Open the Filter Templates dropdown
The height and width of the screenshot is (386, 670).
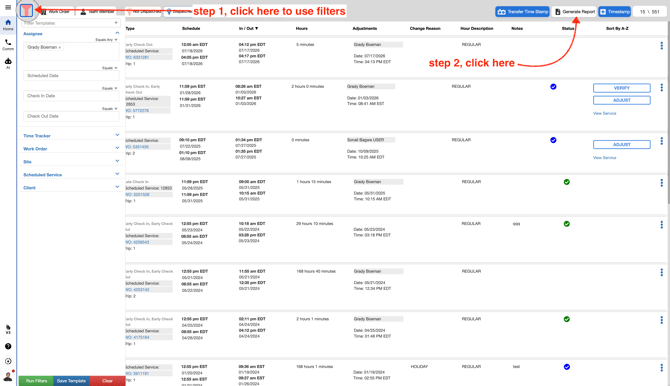[71, 23]
